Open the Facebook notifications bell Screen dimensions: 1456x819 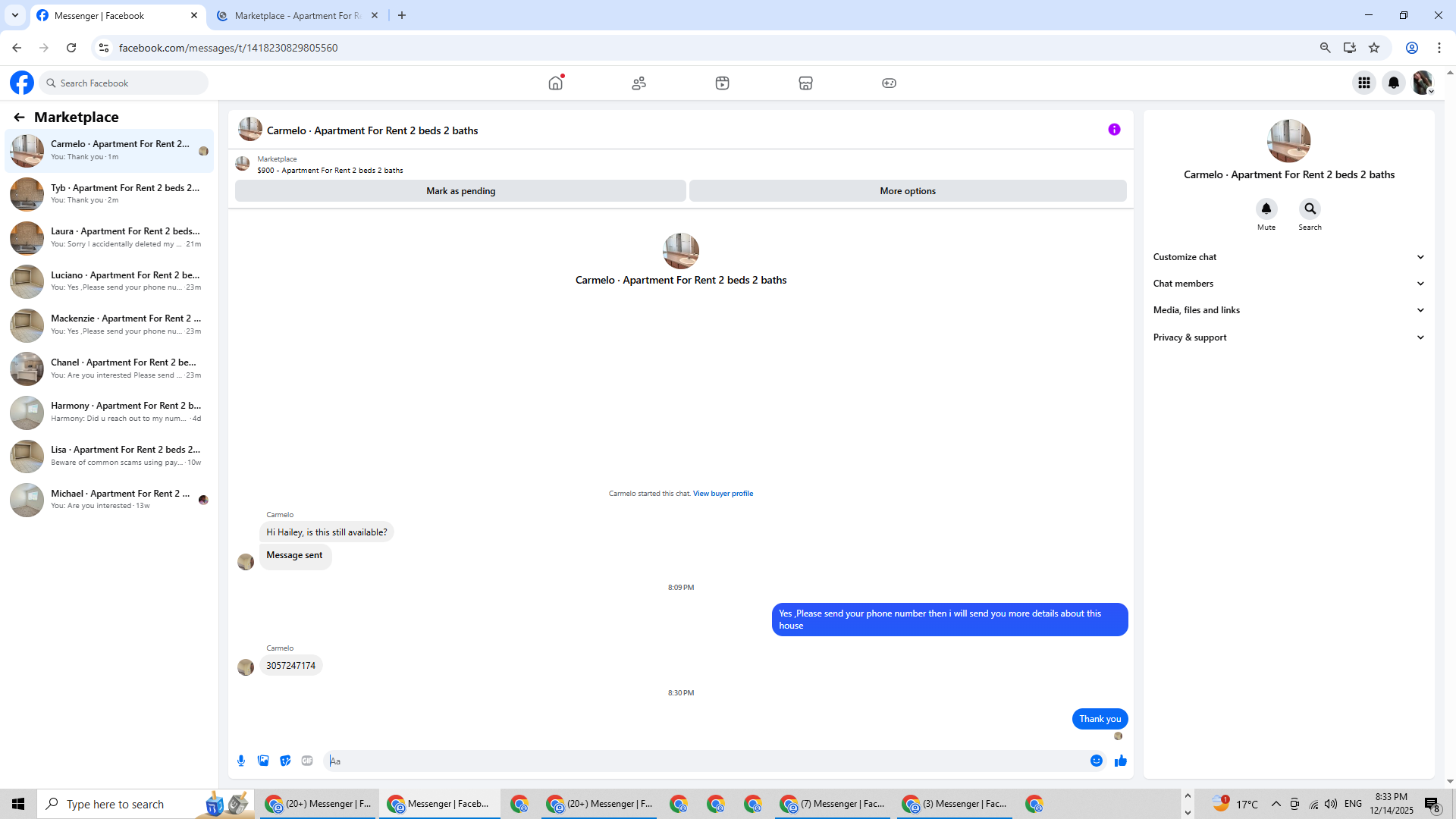[x=1393, y=83]
